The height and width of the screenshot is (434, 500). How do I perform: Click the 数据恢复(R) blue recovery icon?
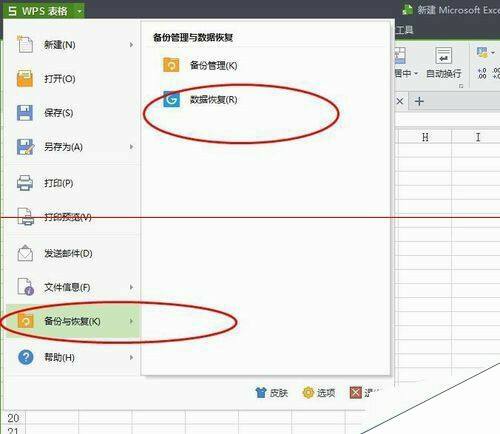point(171,99)
